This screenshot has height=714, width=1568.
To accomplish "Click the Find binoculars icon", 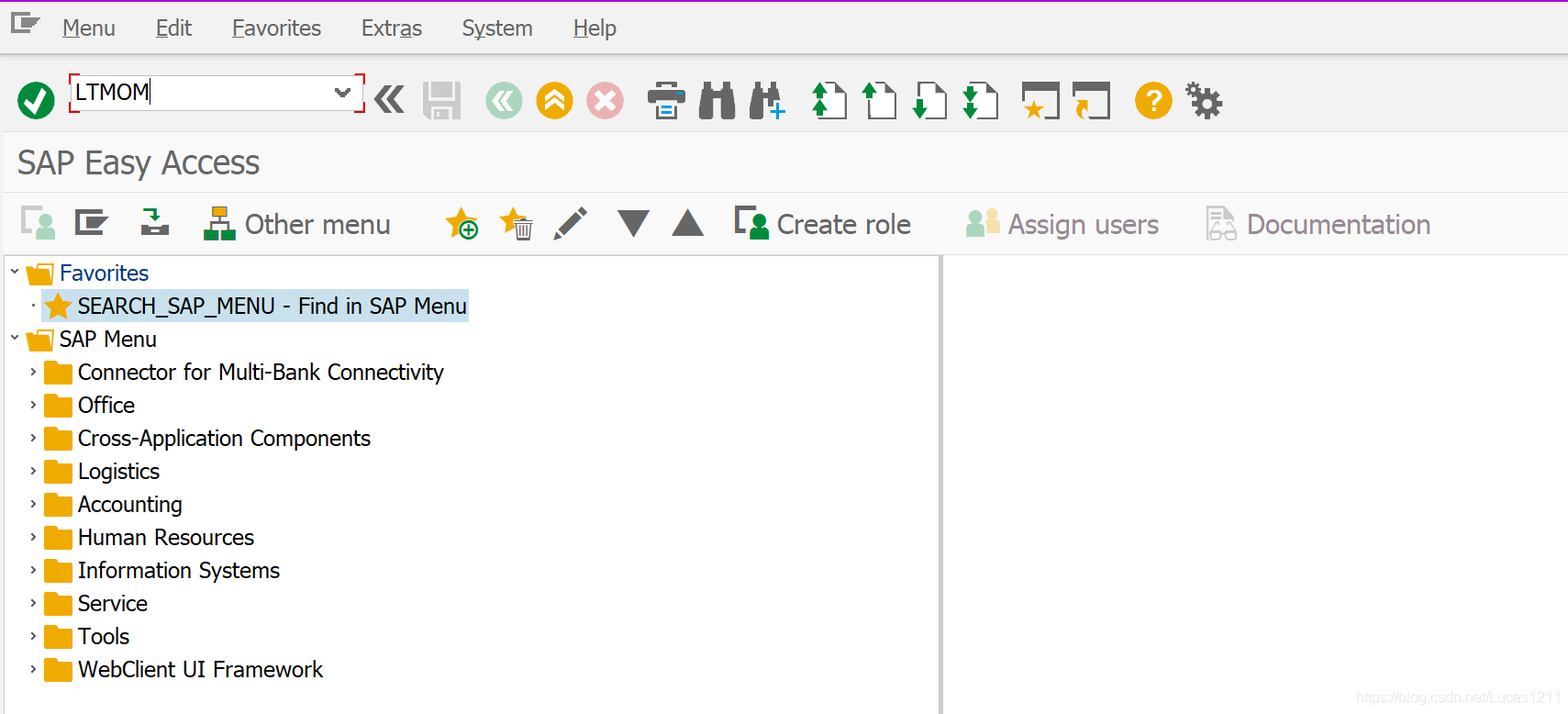I will click(x=717, y=100).
